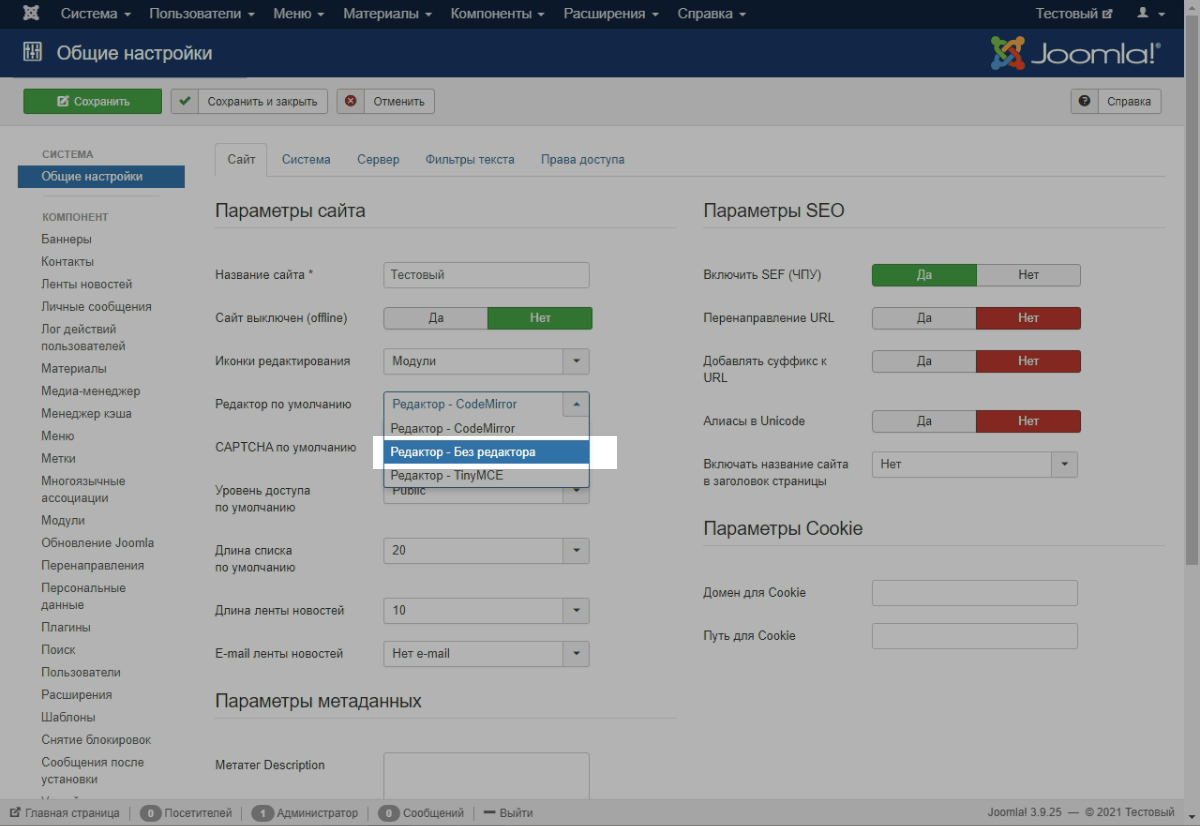Click the Joomla logo icon in top-left corner
1200x826 pixels.
tap(32, 14)
